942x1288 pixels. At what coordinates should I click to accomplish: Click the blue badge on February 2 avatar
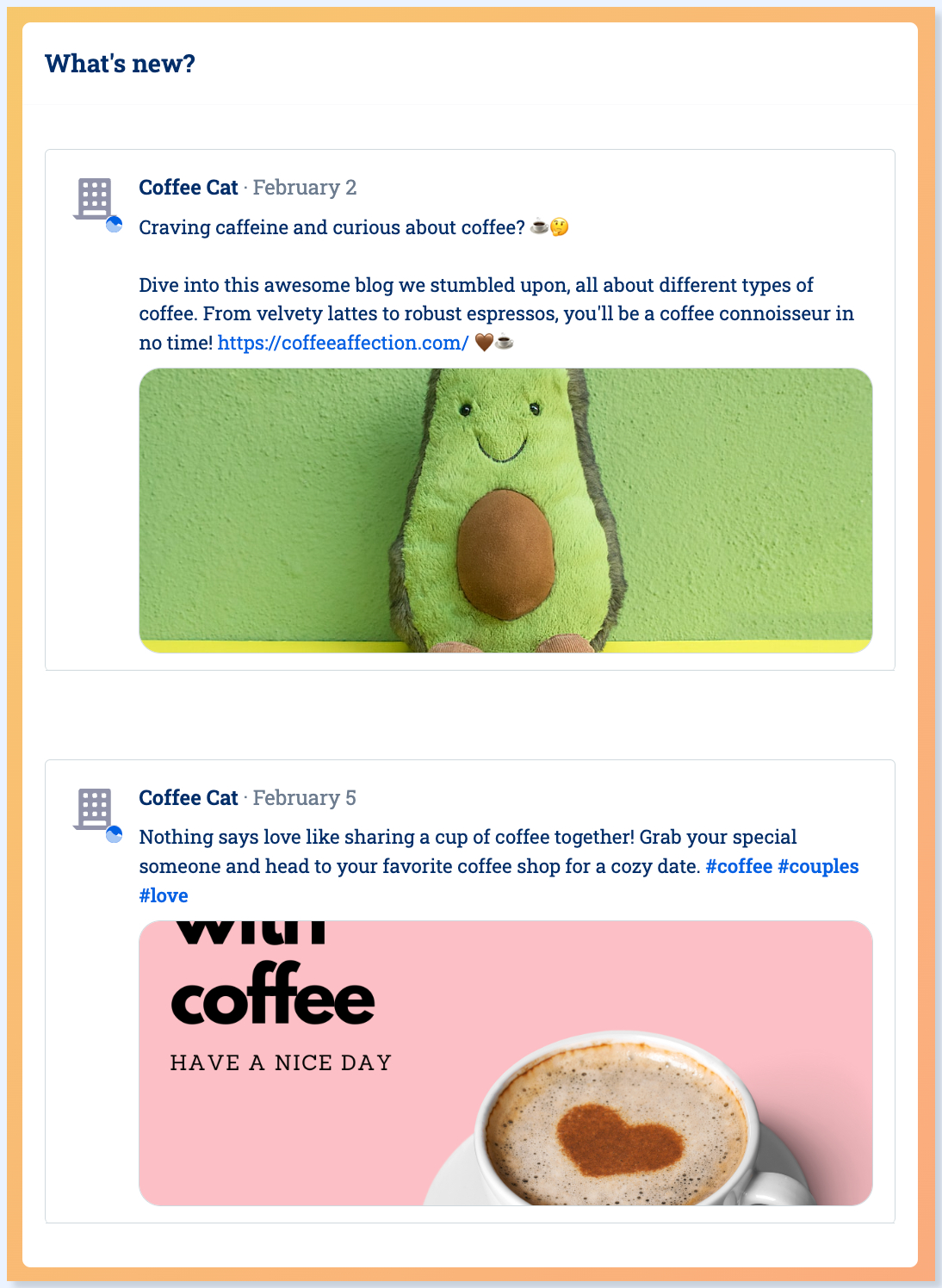tap(114, 225)
